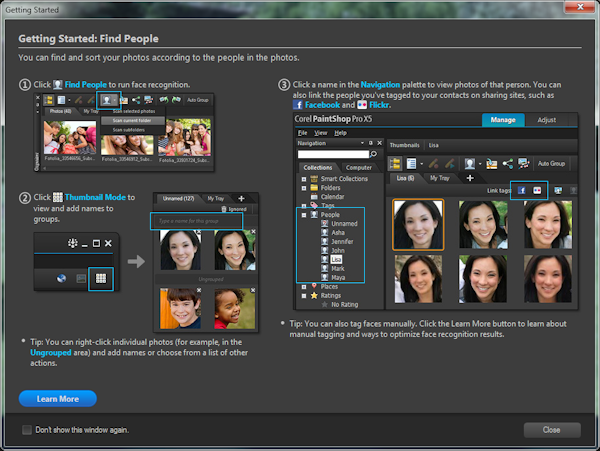Click the Close button
600x451 pixels.
(552, 429)
